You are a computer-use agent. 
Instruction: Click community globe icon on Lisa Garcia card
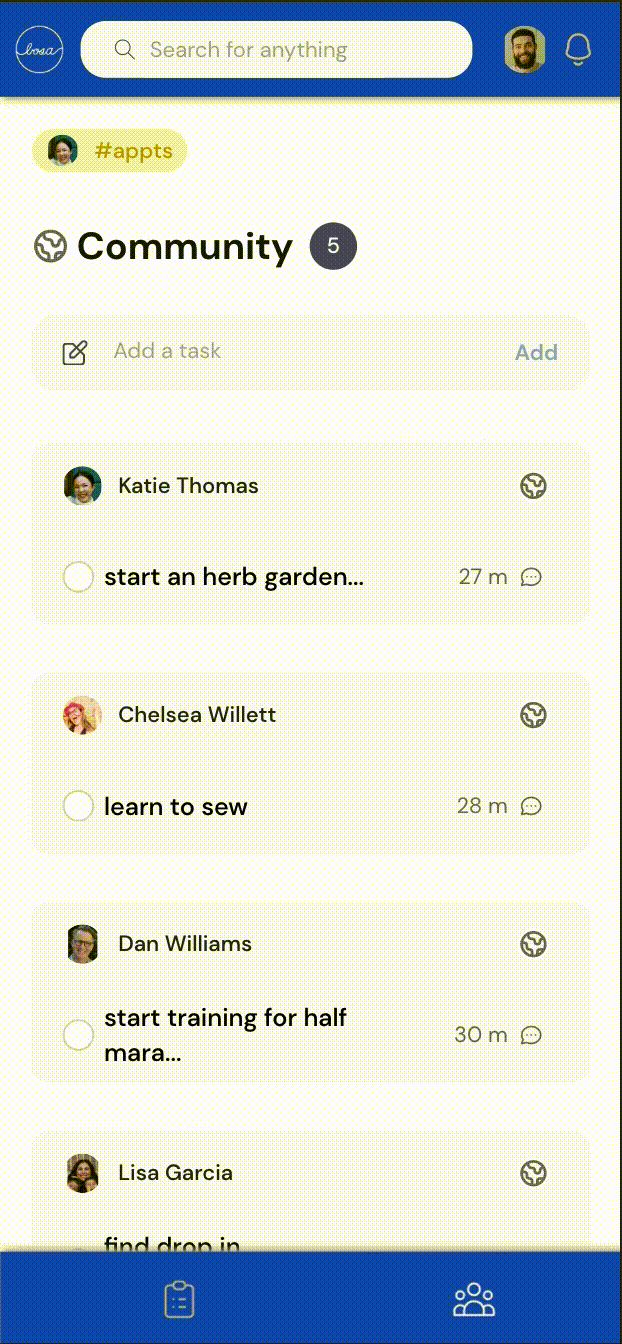533,1173
